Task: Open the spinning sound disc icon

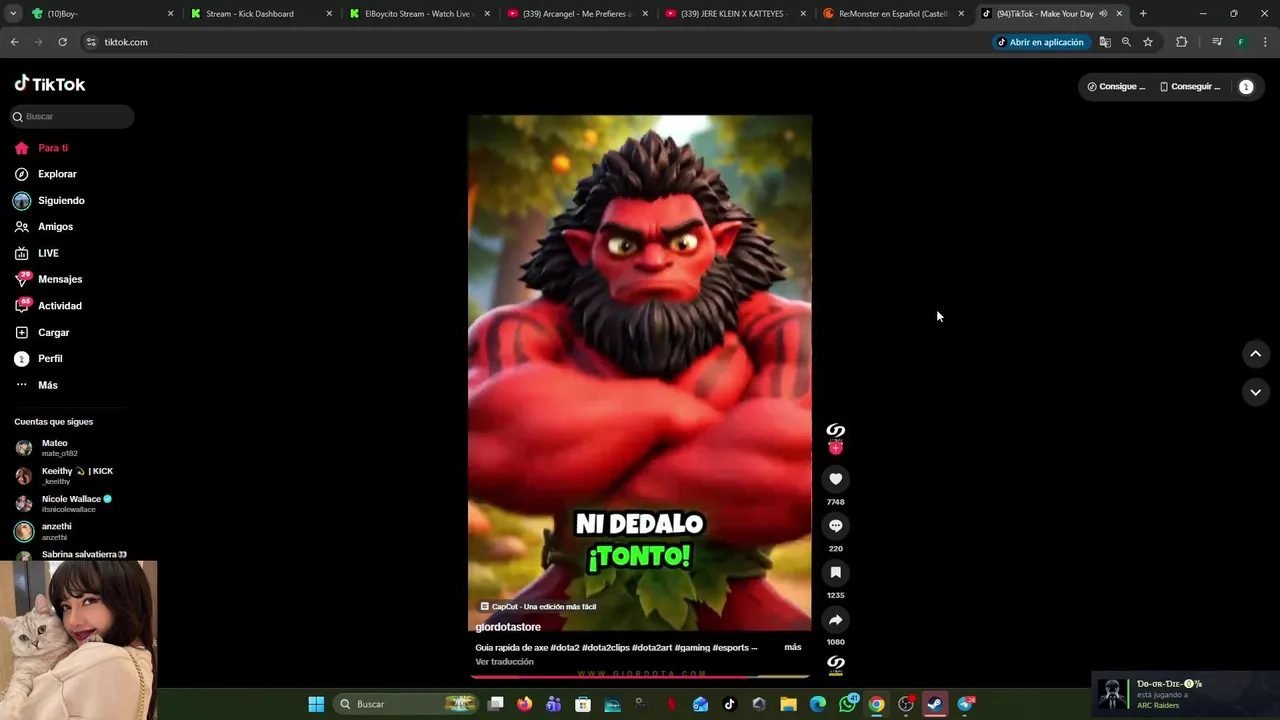Action: pos(835,665)
